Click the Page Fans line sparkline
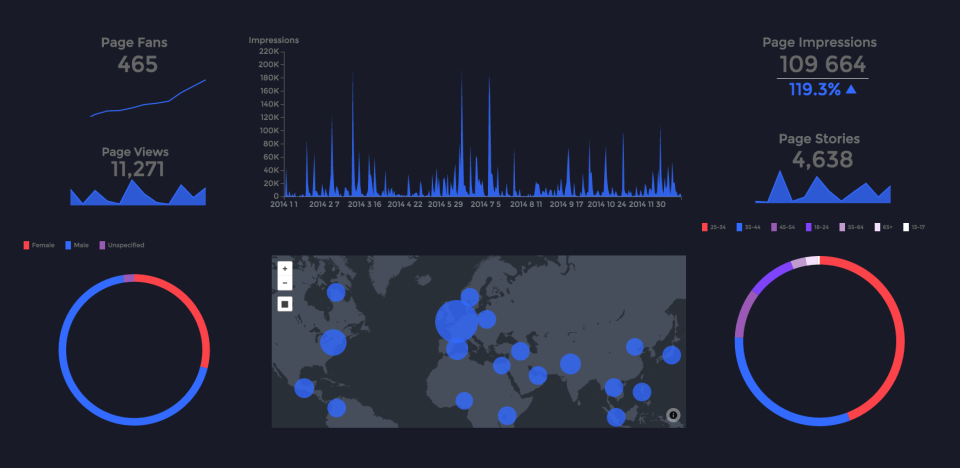960x468 pixels. coord(148,98)
